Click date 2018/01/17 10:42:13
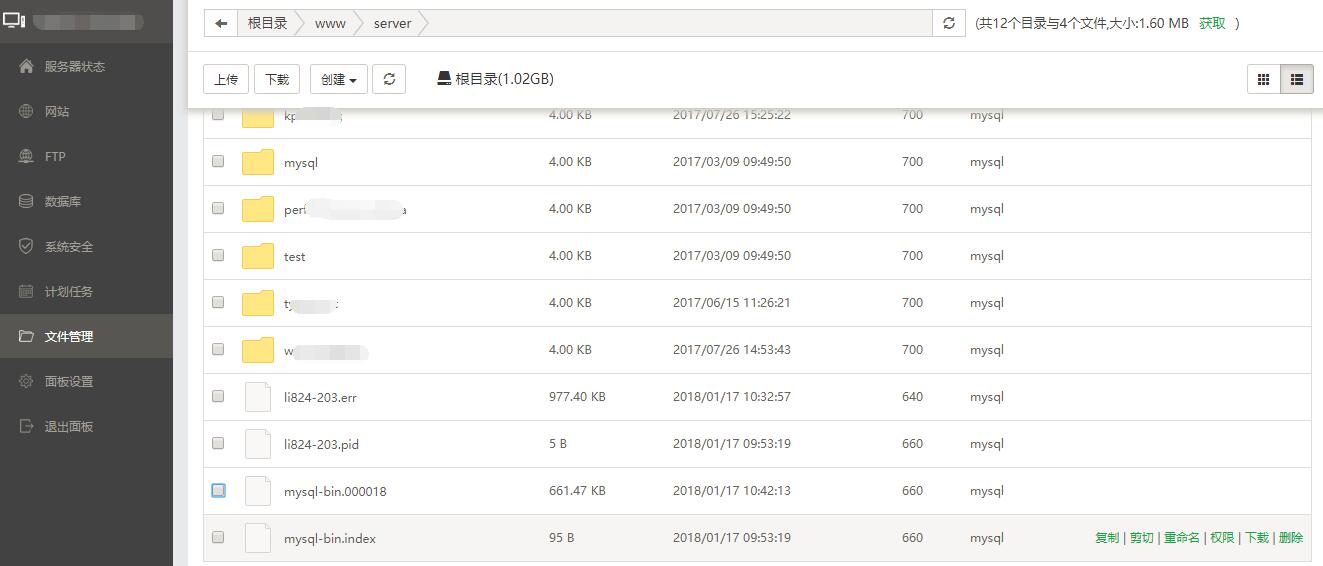Screen dimensions: 1323x566 click(732, 491)
